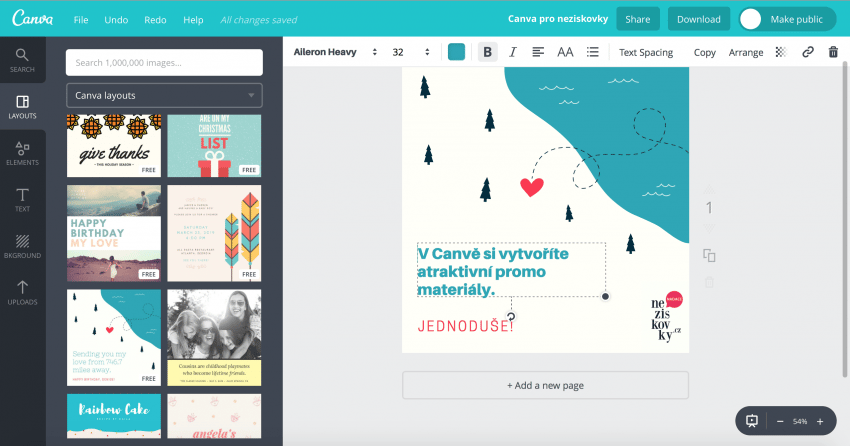The image size is (850, 446).
Task: Open the Layouts sidebar tab
Action: pos(22,107)
